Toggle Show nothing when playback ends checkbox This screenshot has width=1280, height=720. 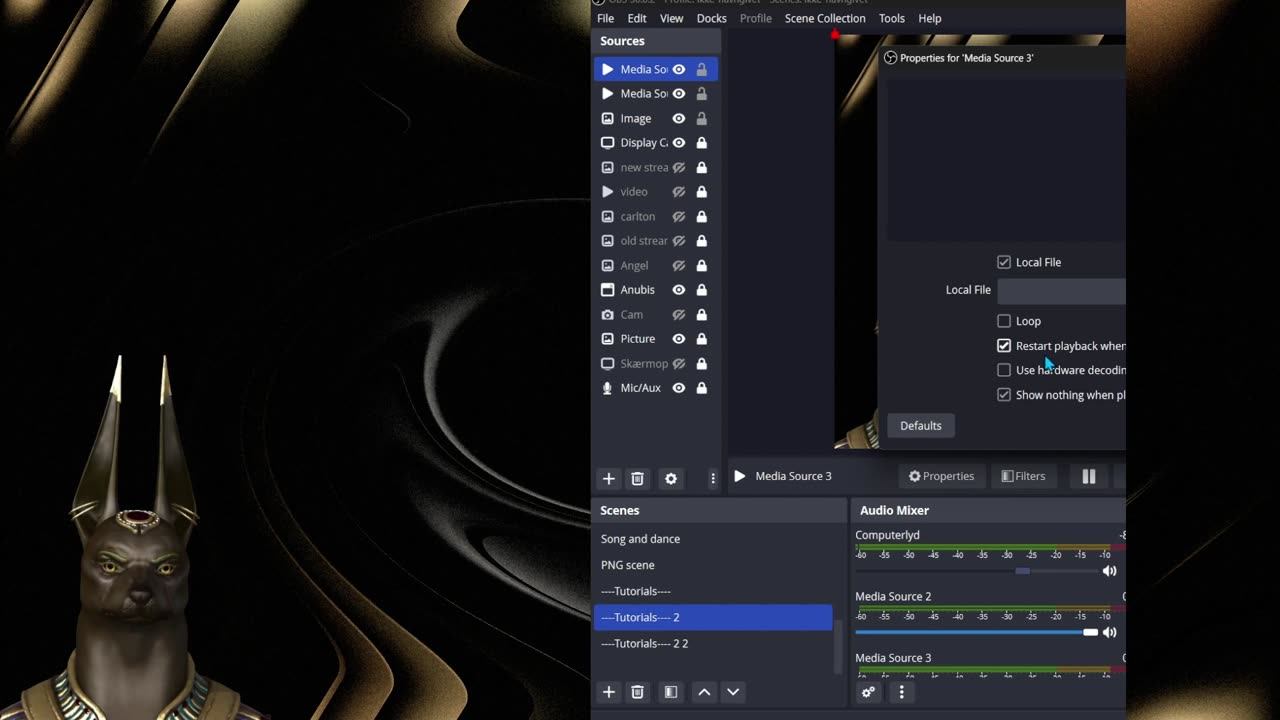[x=1004, y=395]
